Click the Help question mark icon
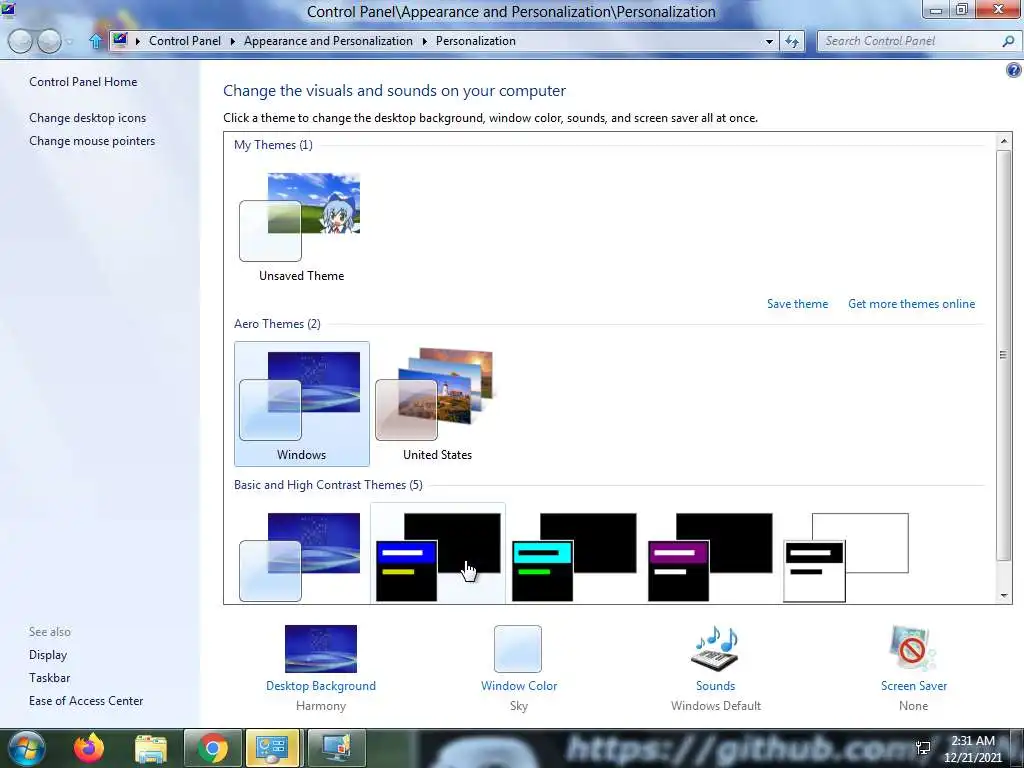Image resolution: width=1024 pixels, height=768 pixels. (x=1014, y=70)
